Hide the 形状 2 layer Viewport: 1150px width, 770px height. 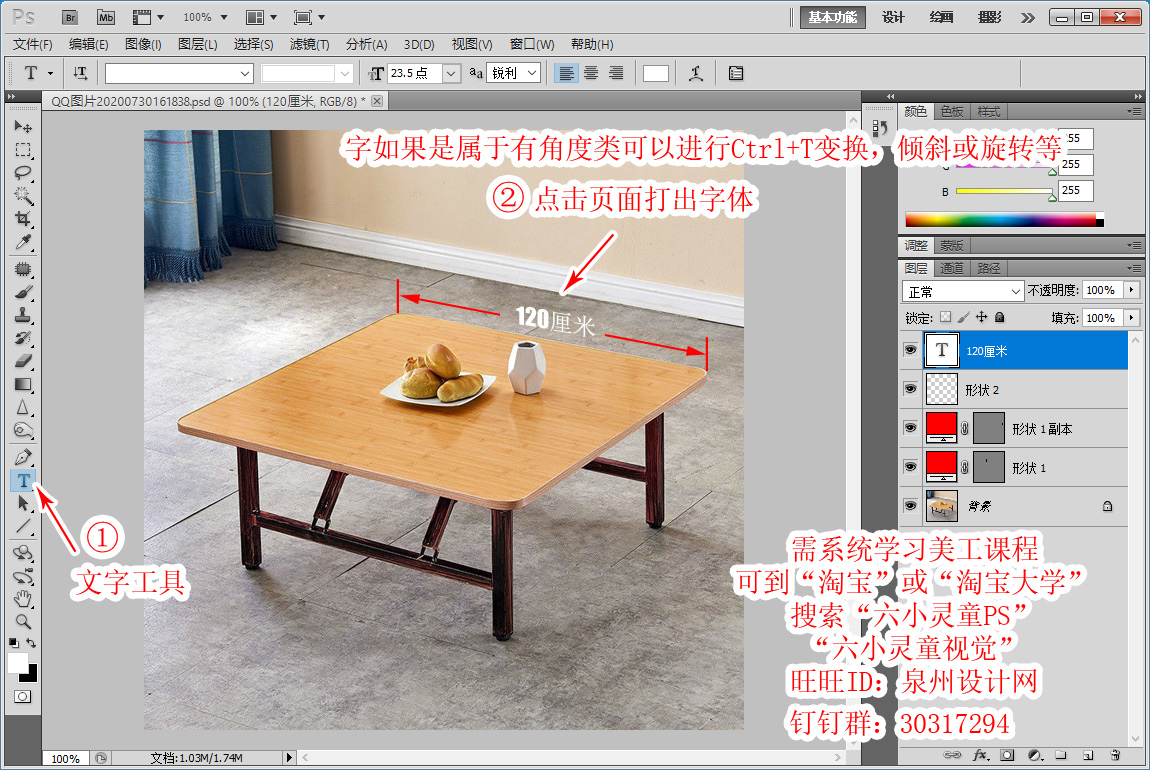tap(910, 389)
